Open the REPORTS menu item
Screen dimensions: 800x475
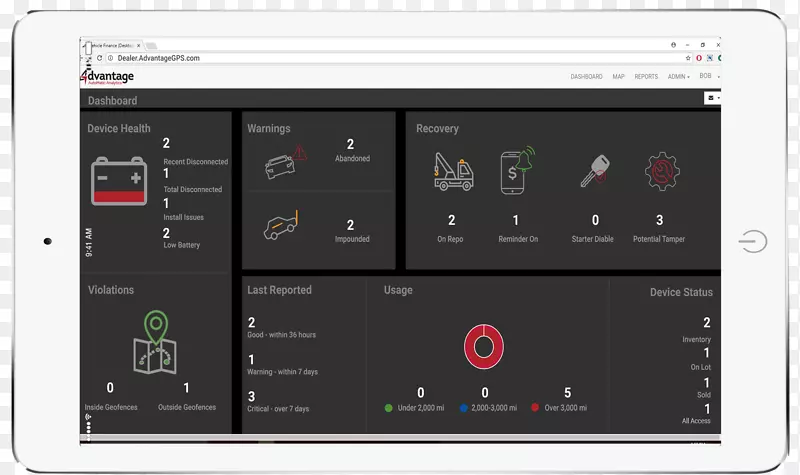click(646, 77)
